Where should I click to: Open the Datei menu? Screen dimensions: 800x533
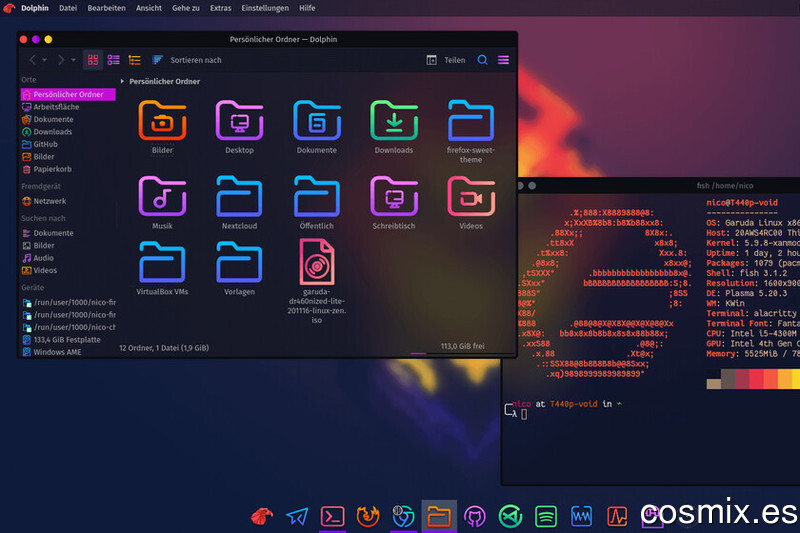68,8
